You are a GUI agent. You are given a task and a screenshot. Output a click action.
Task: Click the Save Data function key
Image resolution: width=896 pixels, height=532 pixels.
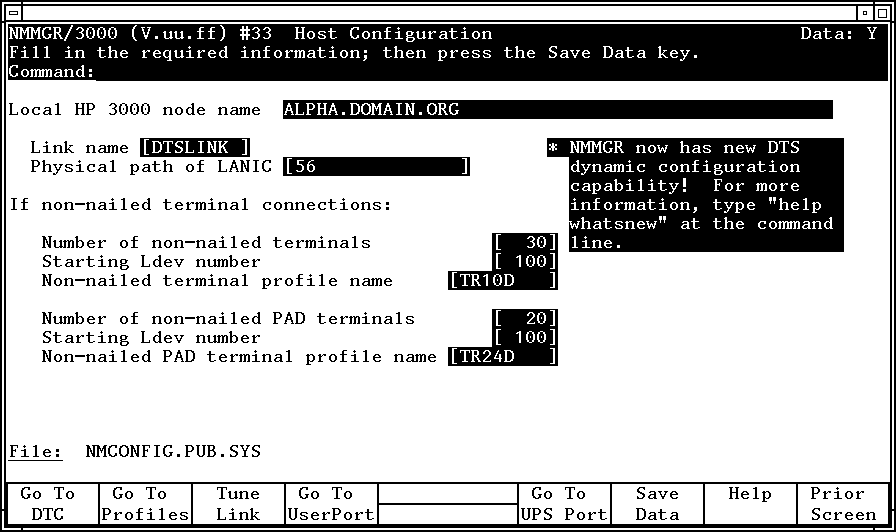coord(657,504)
